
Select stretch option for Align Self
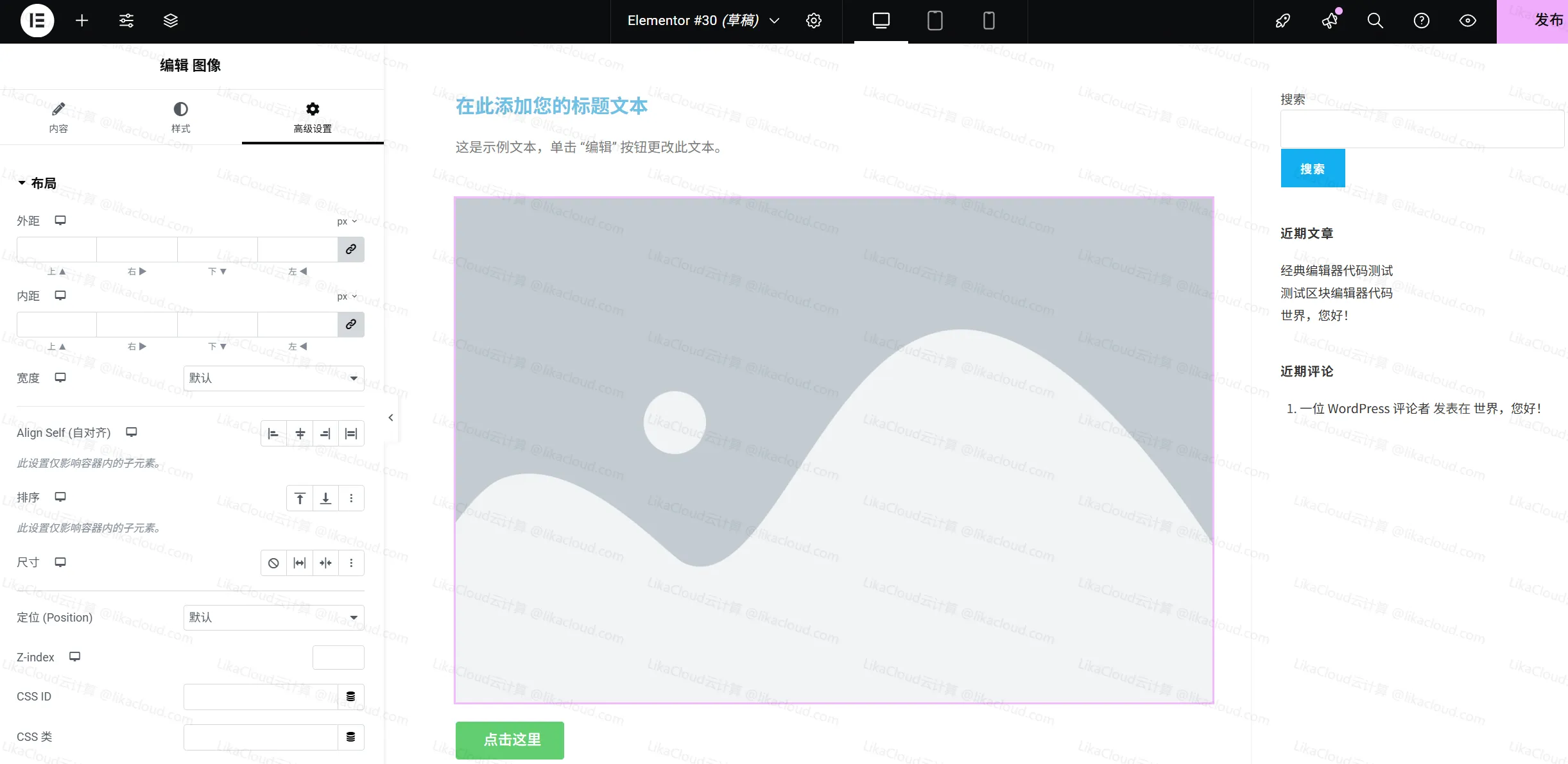pos(351,433)
